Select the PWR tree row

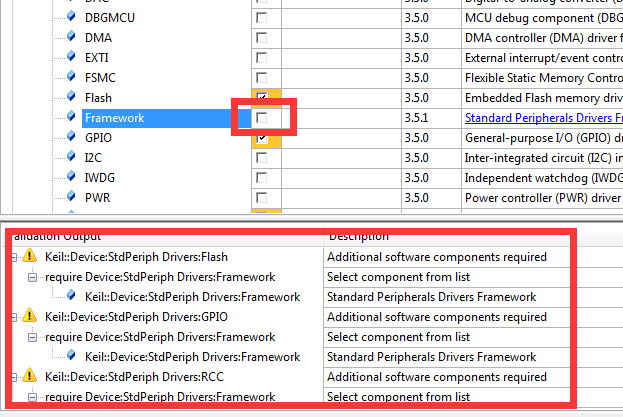tap(97, 198)
